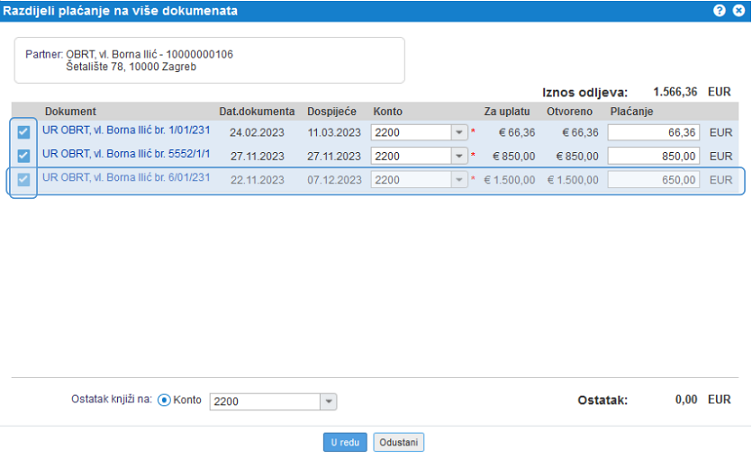This screenshot has width=752, height=459.
Task: Click due date 11.03.2023
Action: pyautogui.click(x=334, y=132)
